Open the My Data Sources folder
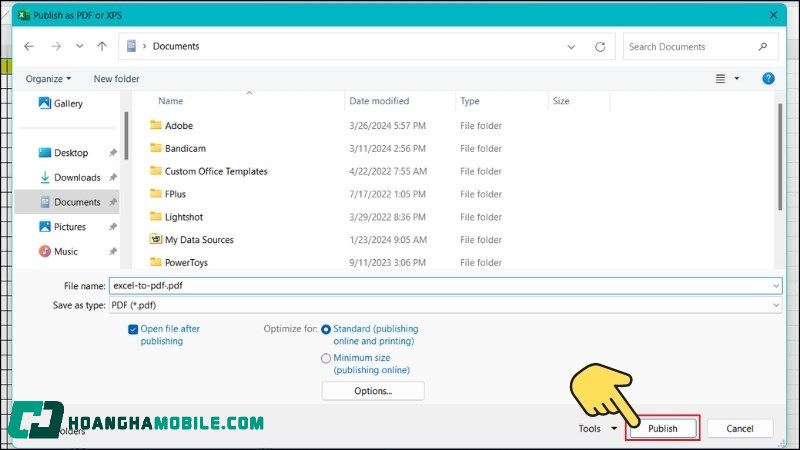This screenshot has width=800, height=450. coord(199,240)
